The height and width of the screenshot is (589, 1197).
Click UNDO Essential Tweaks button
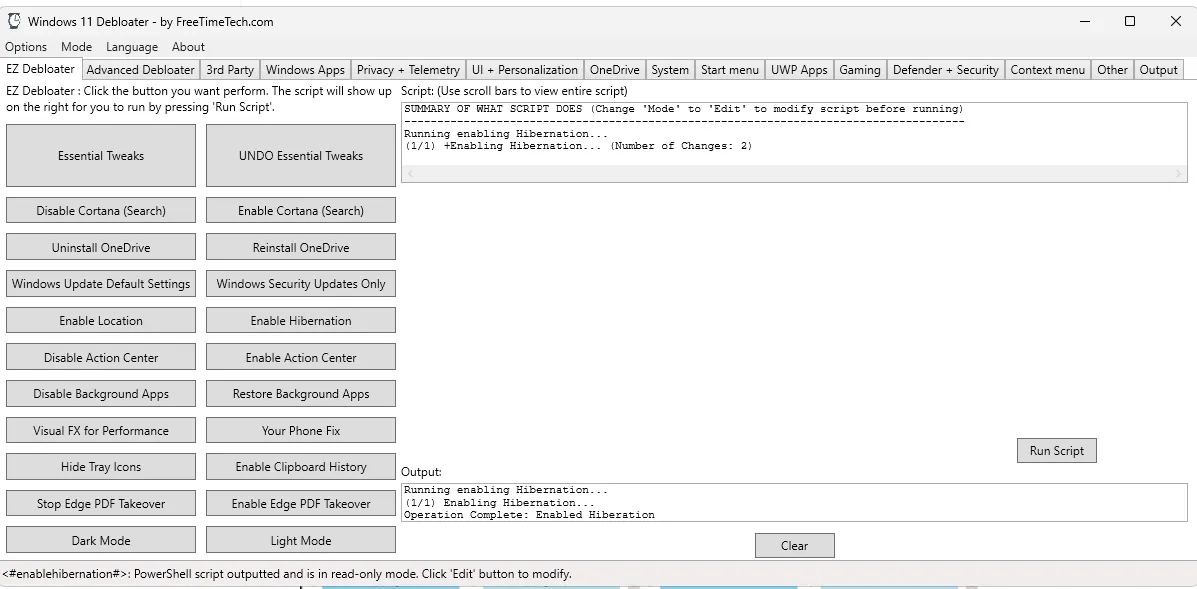(301, 156)
